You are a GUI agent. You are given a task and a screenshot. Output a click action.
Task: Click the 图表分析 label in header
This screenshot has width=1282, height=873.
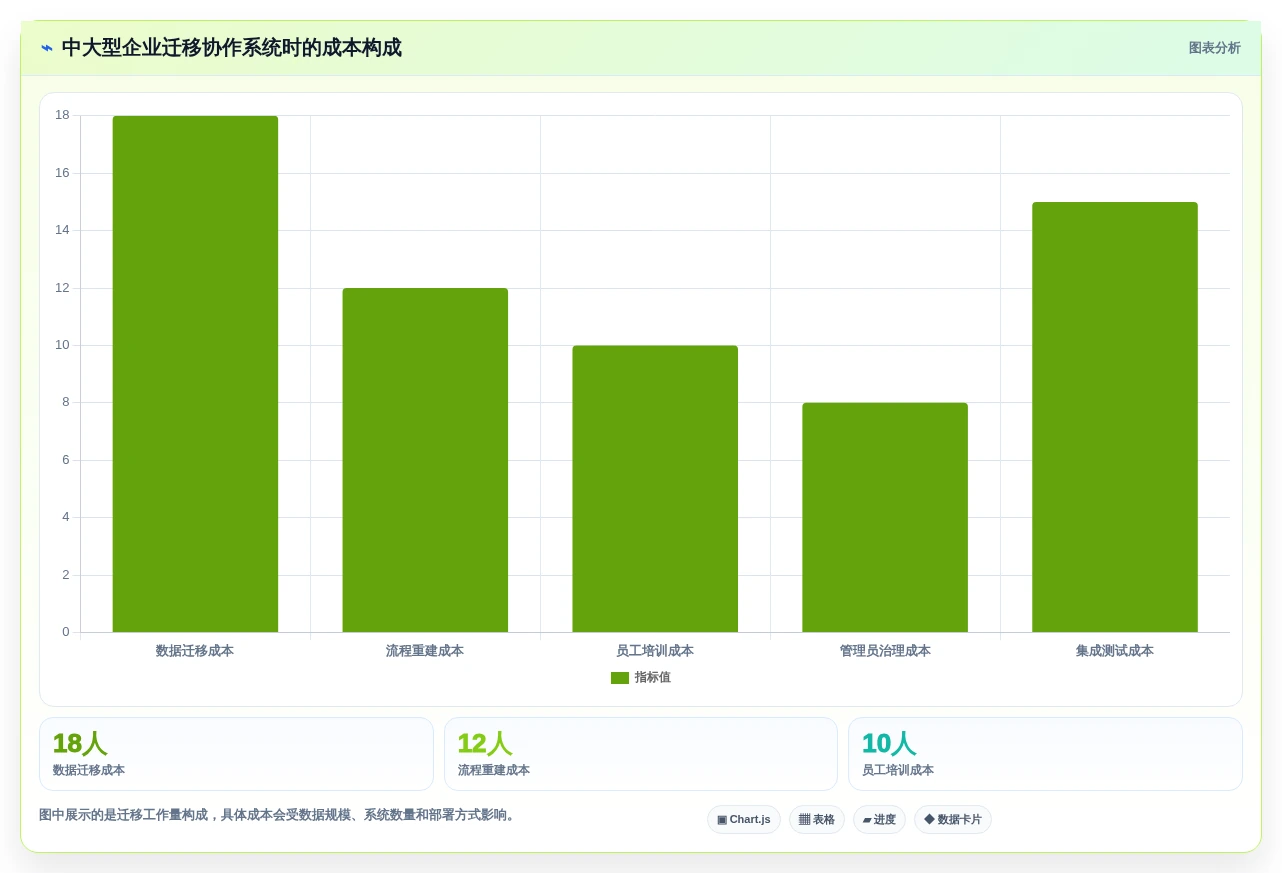pyautogui.click(x=1214, y=48)
